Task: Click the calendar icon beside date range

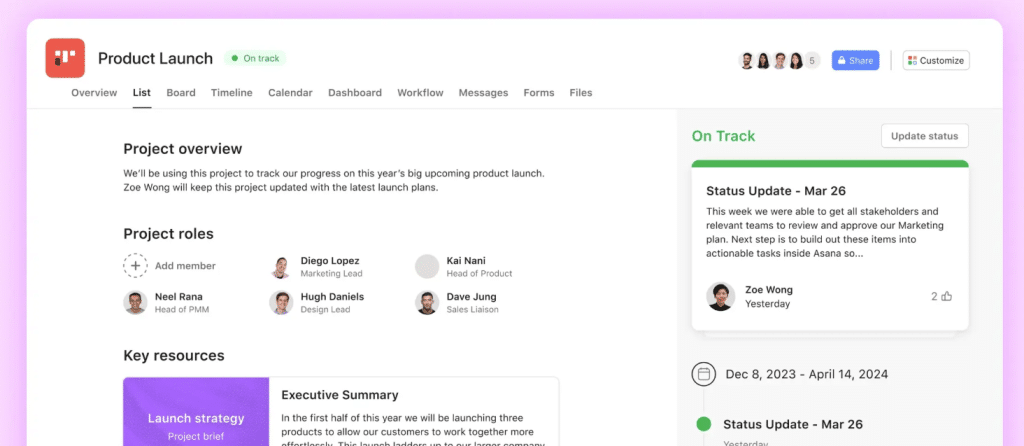Action: tap(704, 374)
